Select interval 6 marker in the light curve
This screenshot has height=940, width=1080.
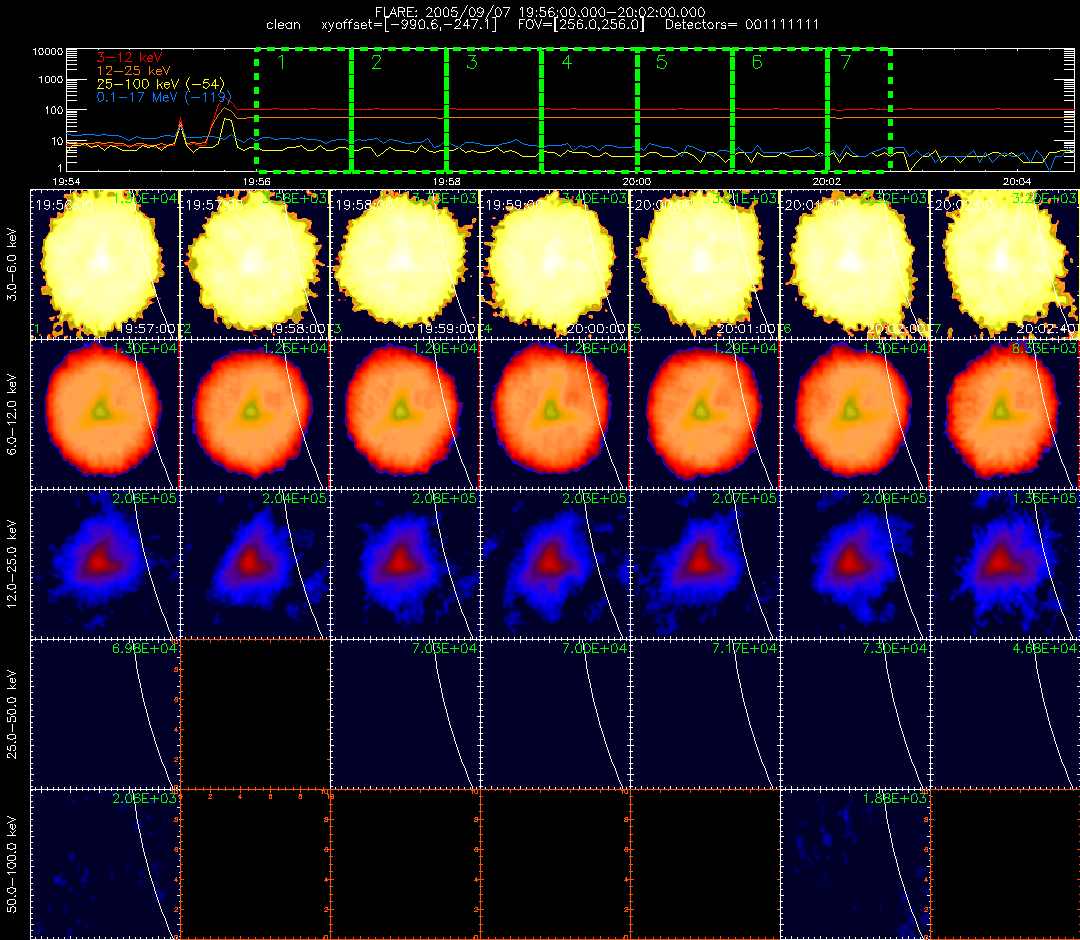pos(757,63)
